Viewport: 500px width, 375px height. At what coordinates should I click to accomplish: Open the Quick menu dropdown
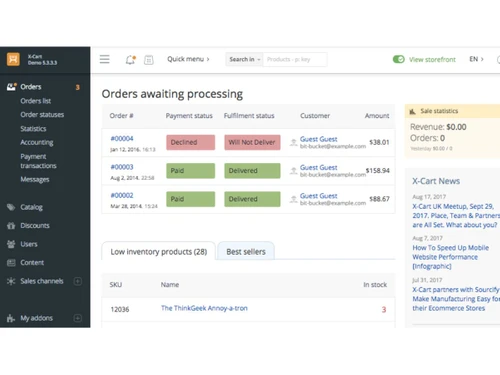(x=188, y=59)
